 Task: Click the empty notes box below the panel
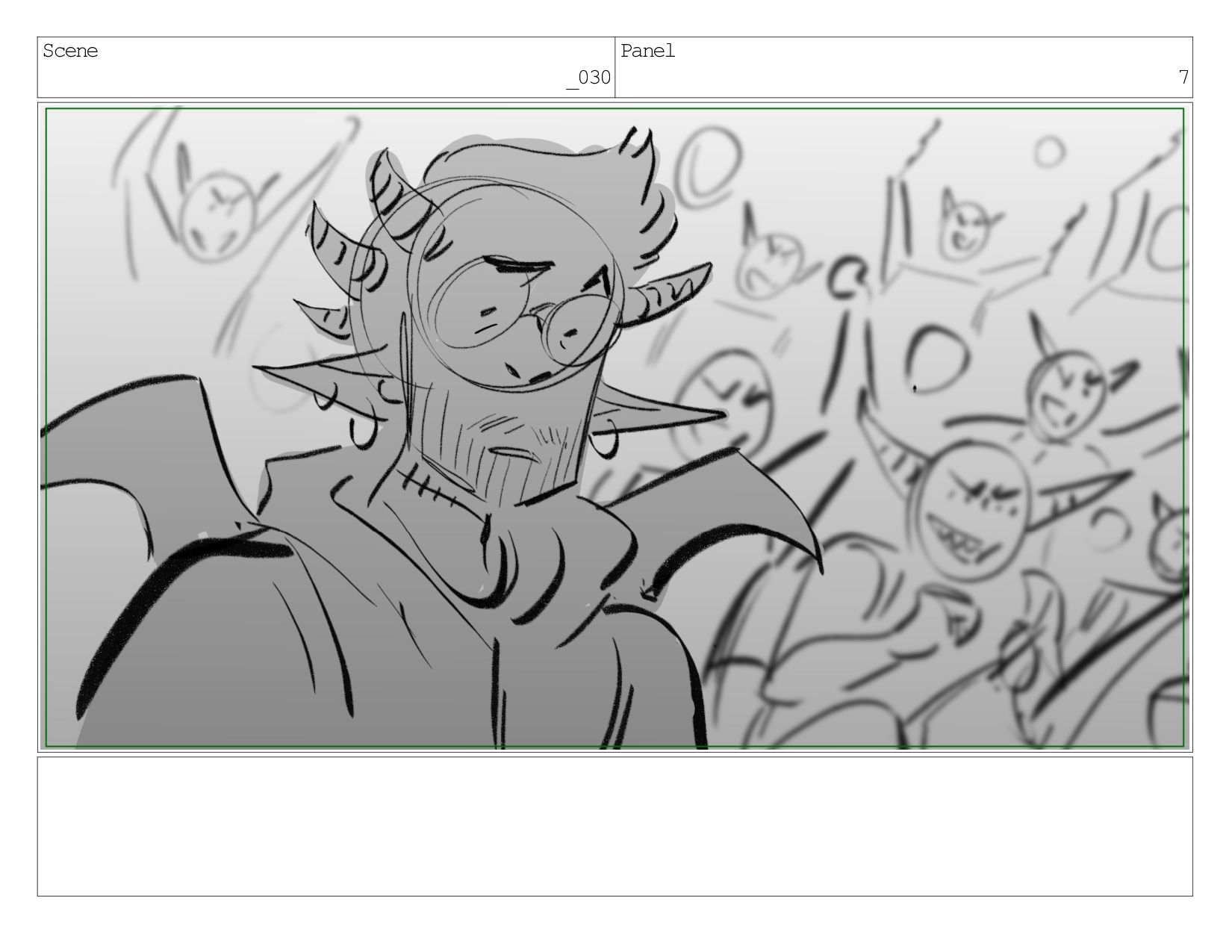tap(615, 826)
